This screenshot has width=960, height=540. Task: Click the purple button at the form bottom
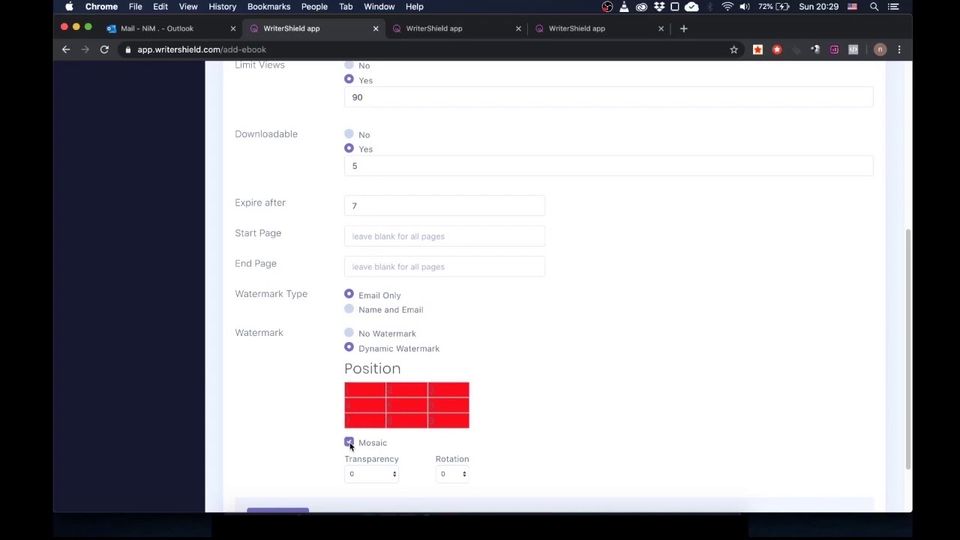[x=278, y=510]
